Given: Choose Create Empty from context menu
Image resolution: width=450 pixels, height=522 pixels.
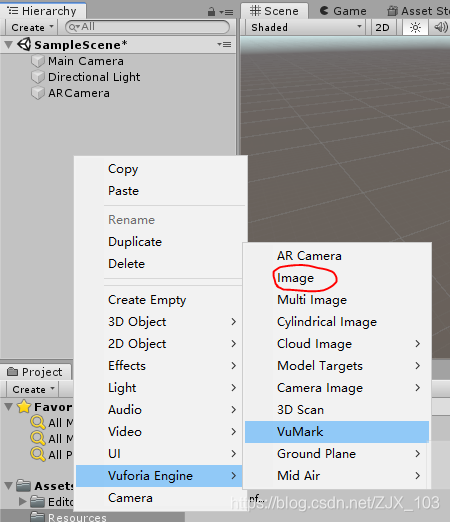Looking at the screenshot, I should tap(159, 300).
